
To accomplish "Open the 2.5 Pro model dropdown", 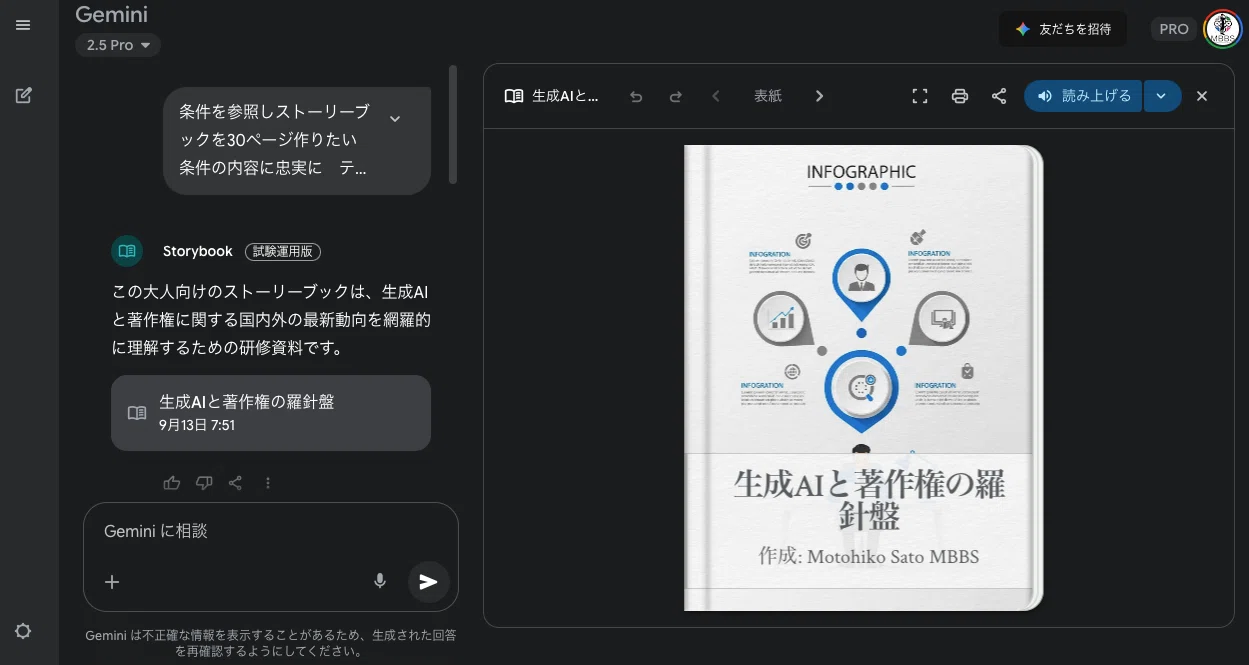I will [118, 45].
